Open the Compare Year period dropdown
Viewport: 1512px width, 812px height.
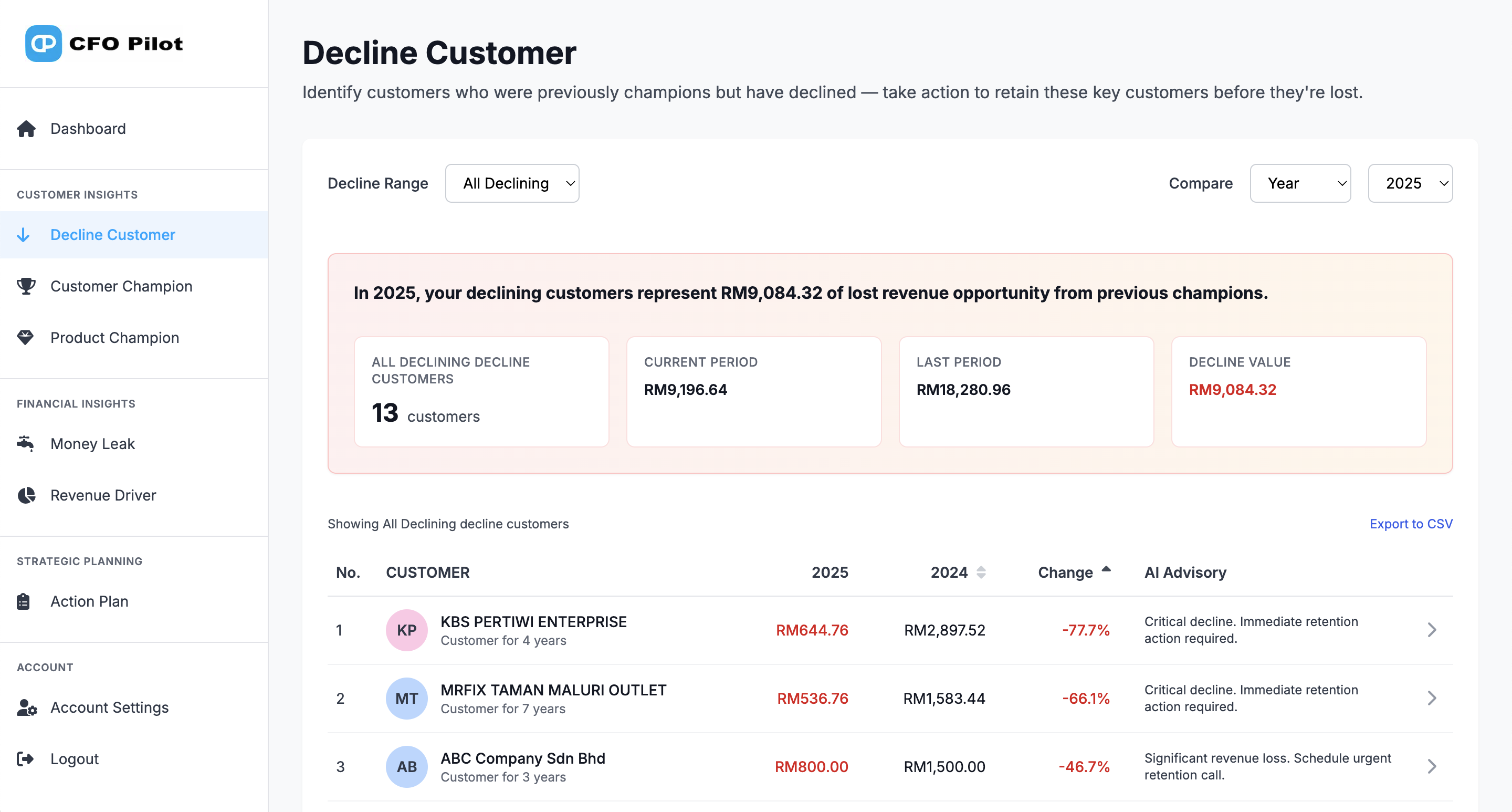coord(1299,183)
